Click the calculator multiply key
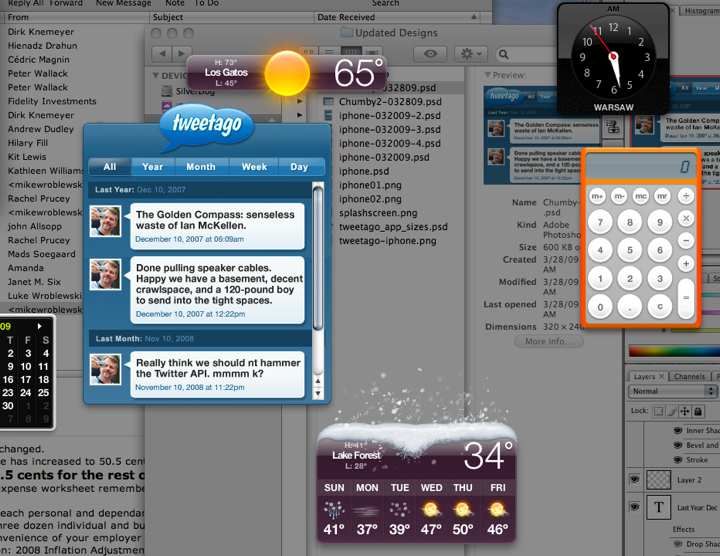 (686, 219)
